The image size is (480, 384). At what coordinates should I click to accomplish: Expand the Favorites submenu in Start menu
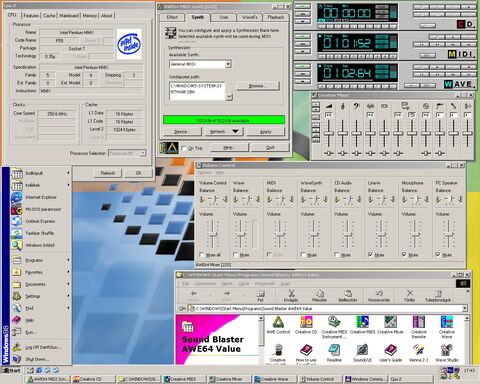point(40,272)
